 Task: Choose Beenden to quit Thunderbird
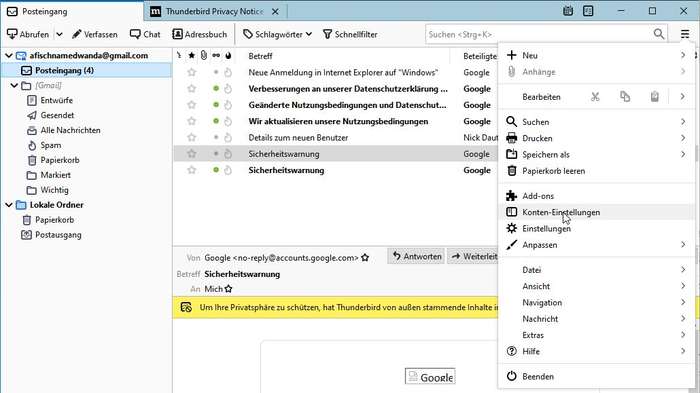[x=596, y=376]
